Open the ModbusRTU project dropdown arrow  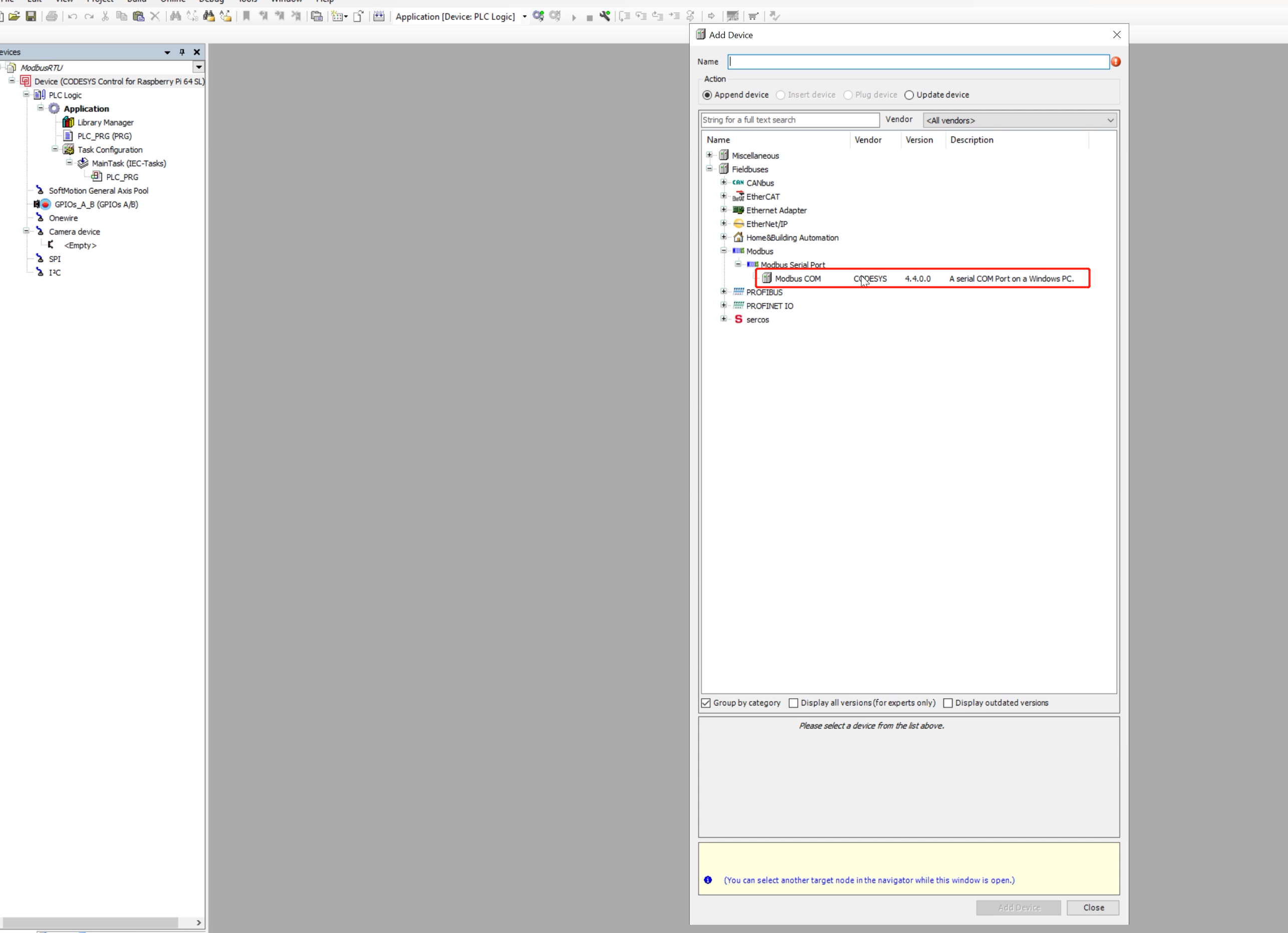coord(198,68)
